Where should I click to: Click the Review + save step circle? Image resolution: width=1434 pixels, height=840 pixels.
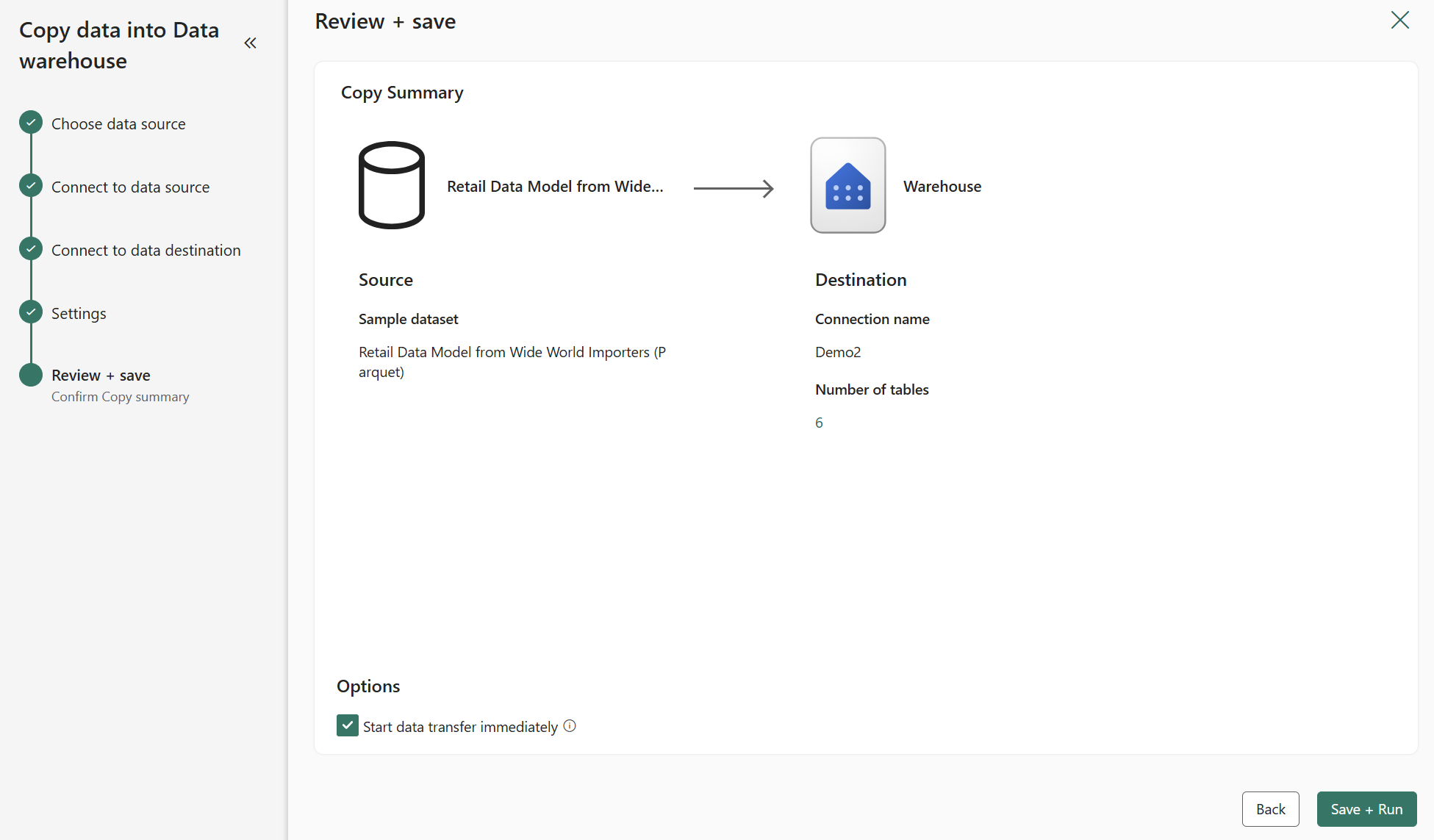point(30,374)
